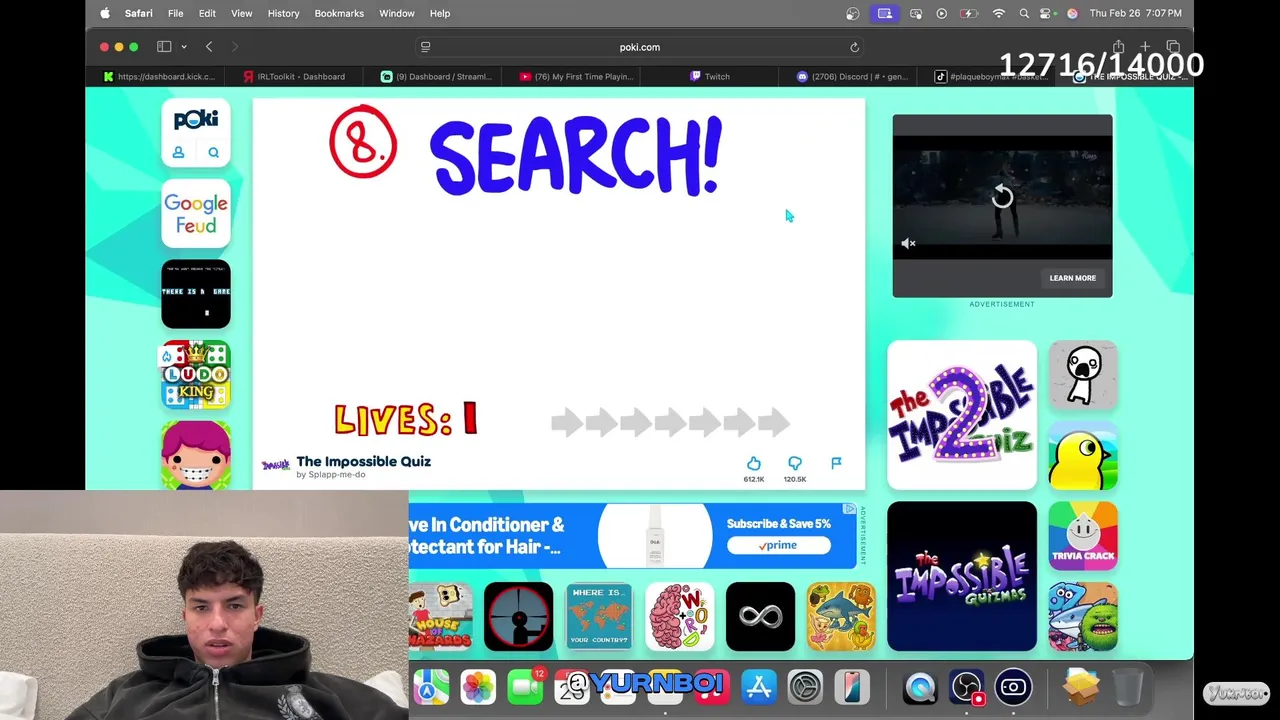
Task: Replay the advertisement video
Action: pyautogui.click(x=1002, y=196)
